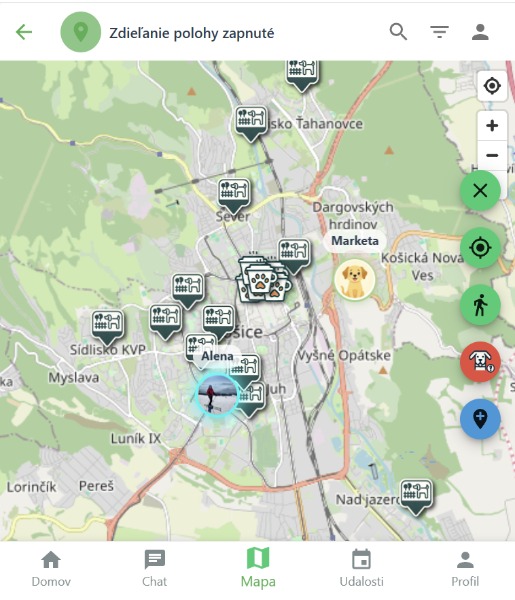Open Alena's profile photo marker
This screenshot has height=600, width=515.
point(217,395)
